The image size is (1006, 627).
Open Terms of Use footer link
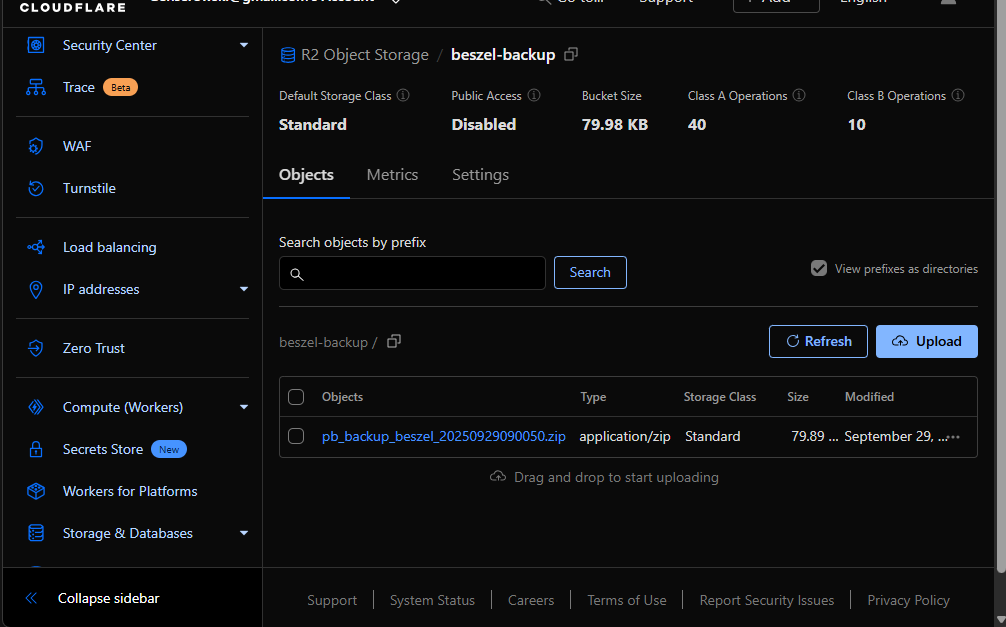pos(627,601)
